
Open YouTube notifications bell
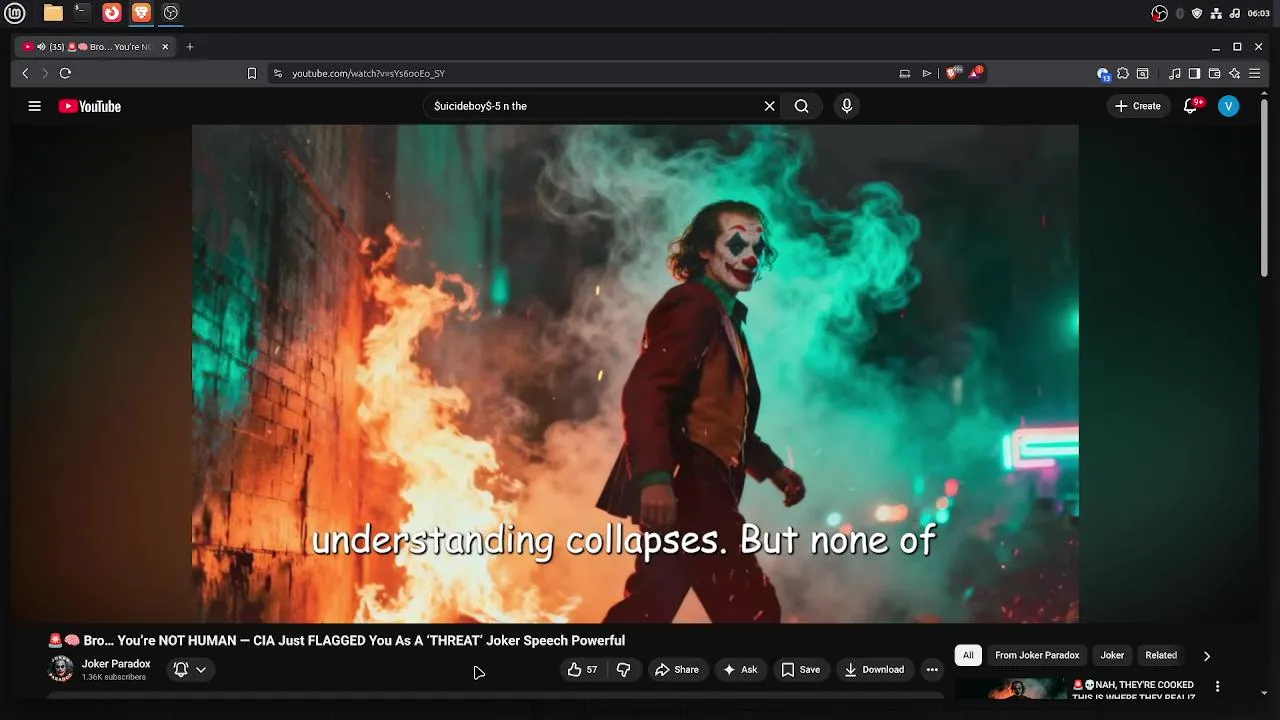click(x=1190, y=106)
